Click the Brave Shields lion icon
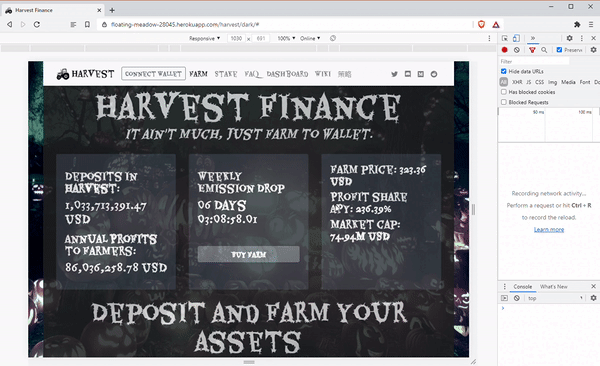600x366 pixels. tap(481, 25)
